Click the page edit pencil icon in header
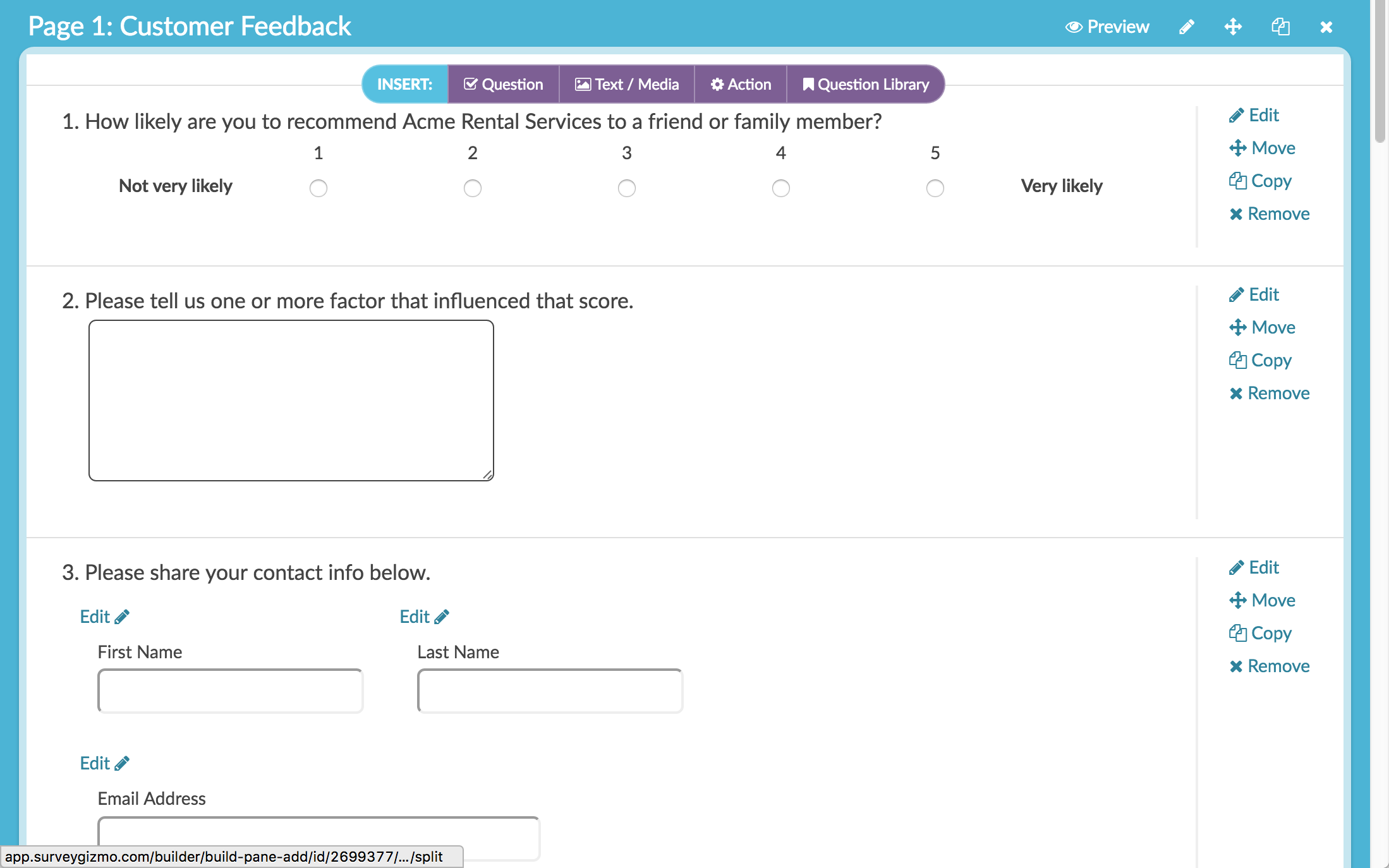 pos(1186,27)
